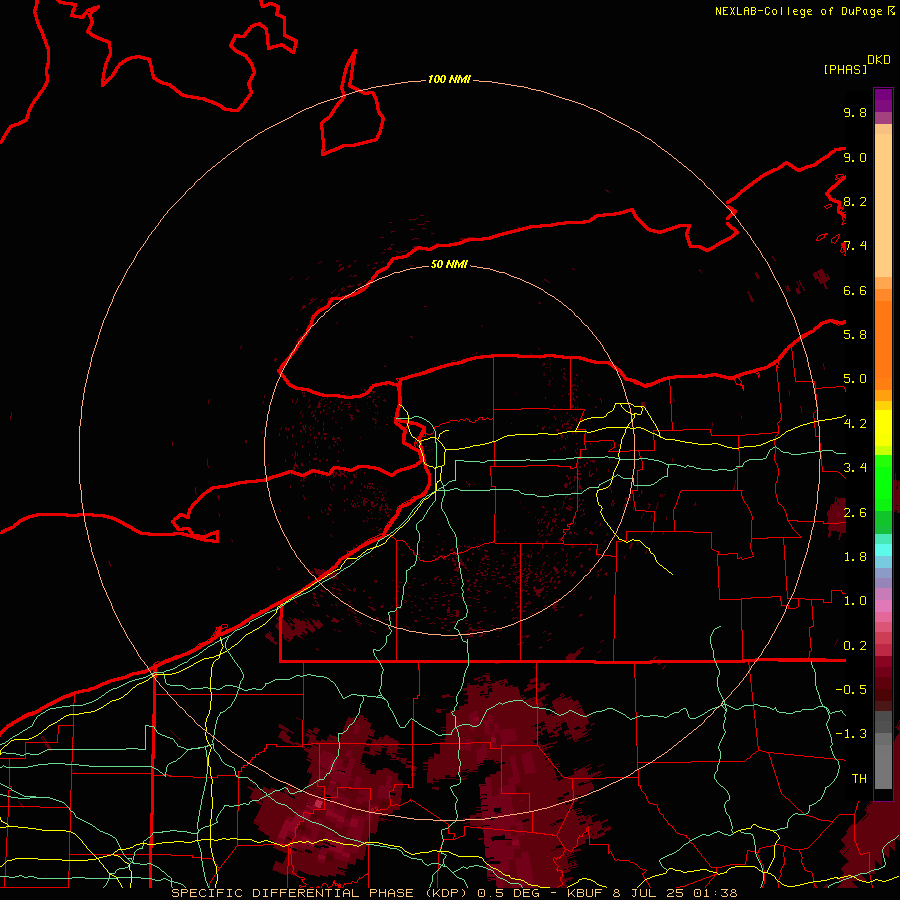Click the TH threshold label
This screenshot has width=900, height=900.
859,779
